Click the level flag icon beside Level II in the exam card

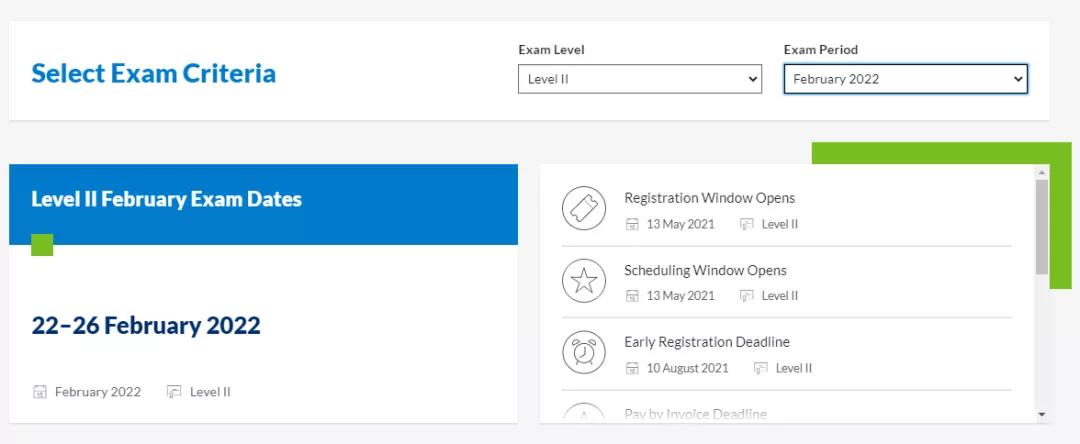click(x=174, y=392)
